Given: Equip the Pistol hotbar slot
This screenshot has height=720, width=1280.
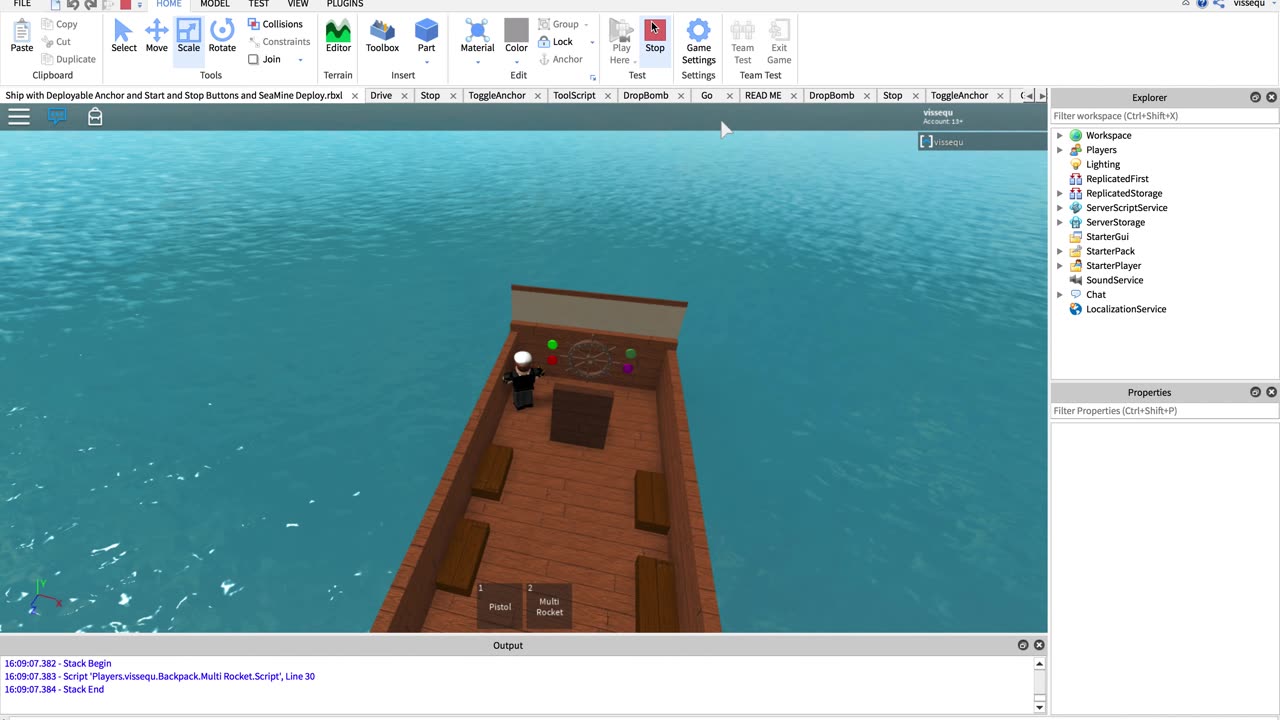Looking at the screenshot, I should point(500,606).
